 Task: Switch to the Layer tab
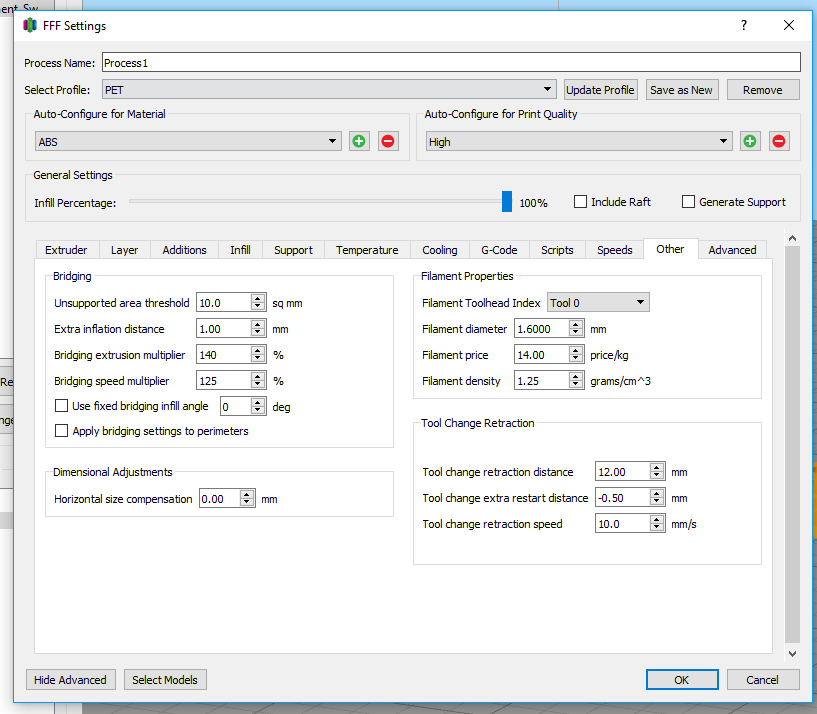point(125,250)
